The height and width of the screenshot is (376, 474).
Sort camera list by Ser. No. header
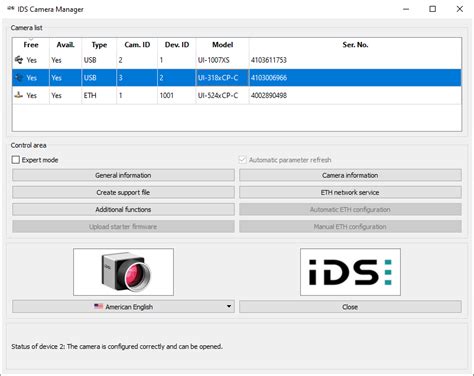(x=355, y=45)
